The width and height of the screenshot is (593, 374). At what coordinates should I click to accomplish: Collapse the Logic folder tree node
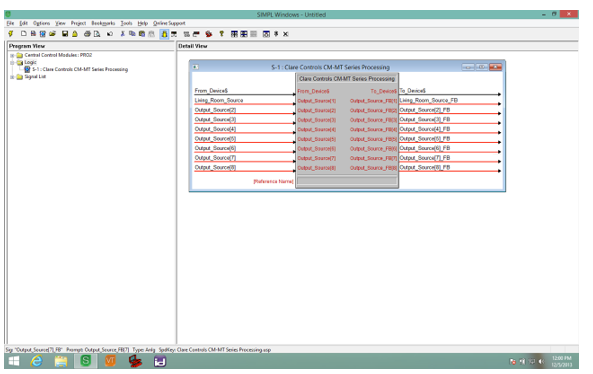[x=12, y=62]
